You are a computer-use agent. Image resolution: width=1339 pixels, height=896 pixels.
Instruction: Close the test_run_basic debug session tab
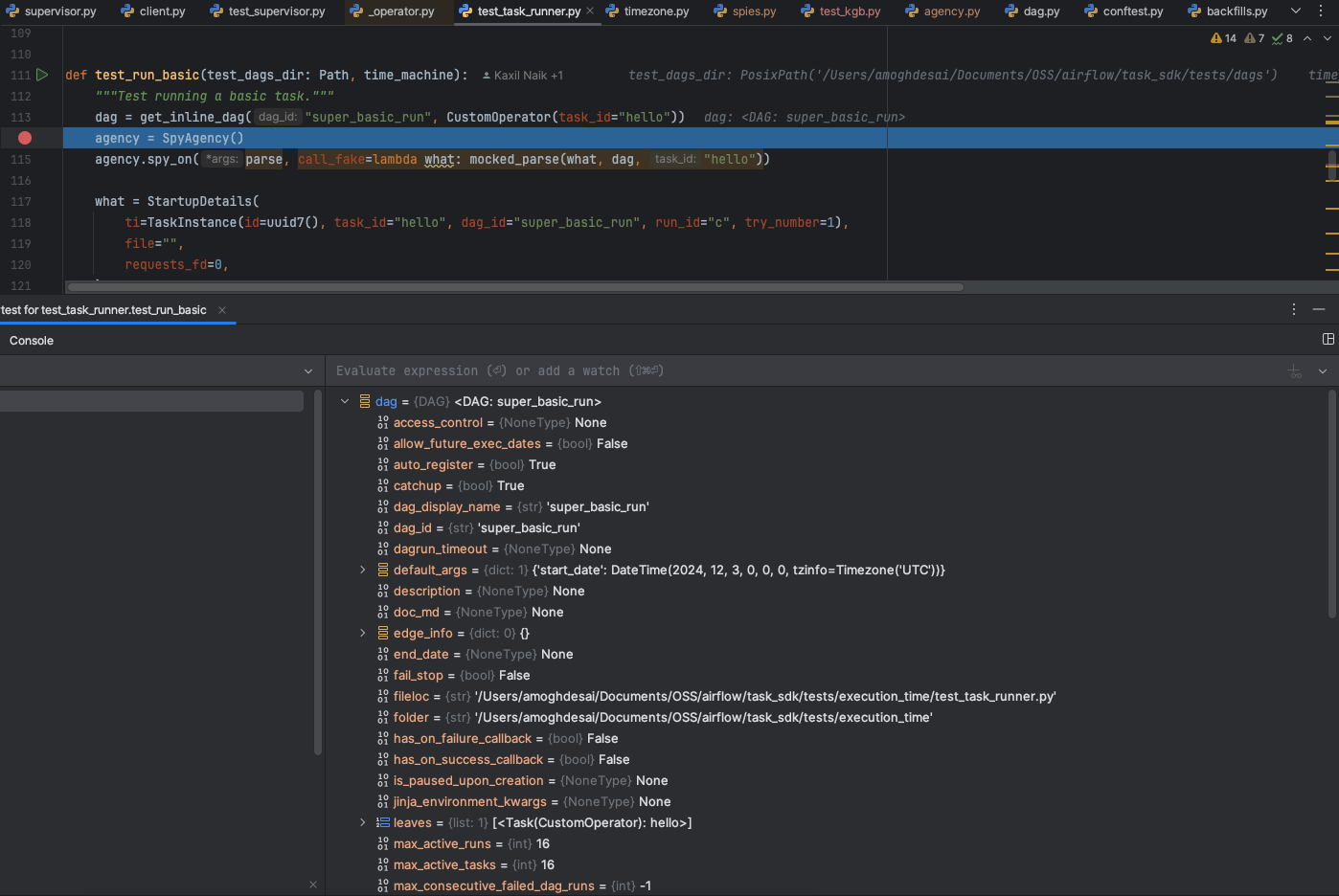[222, 310]
